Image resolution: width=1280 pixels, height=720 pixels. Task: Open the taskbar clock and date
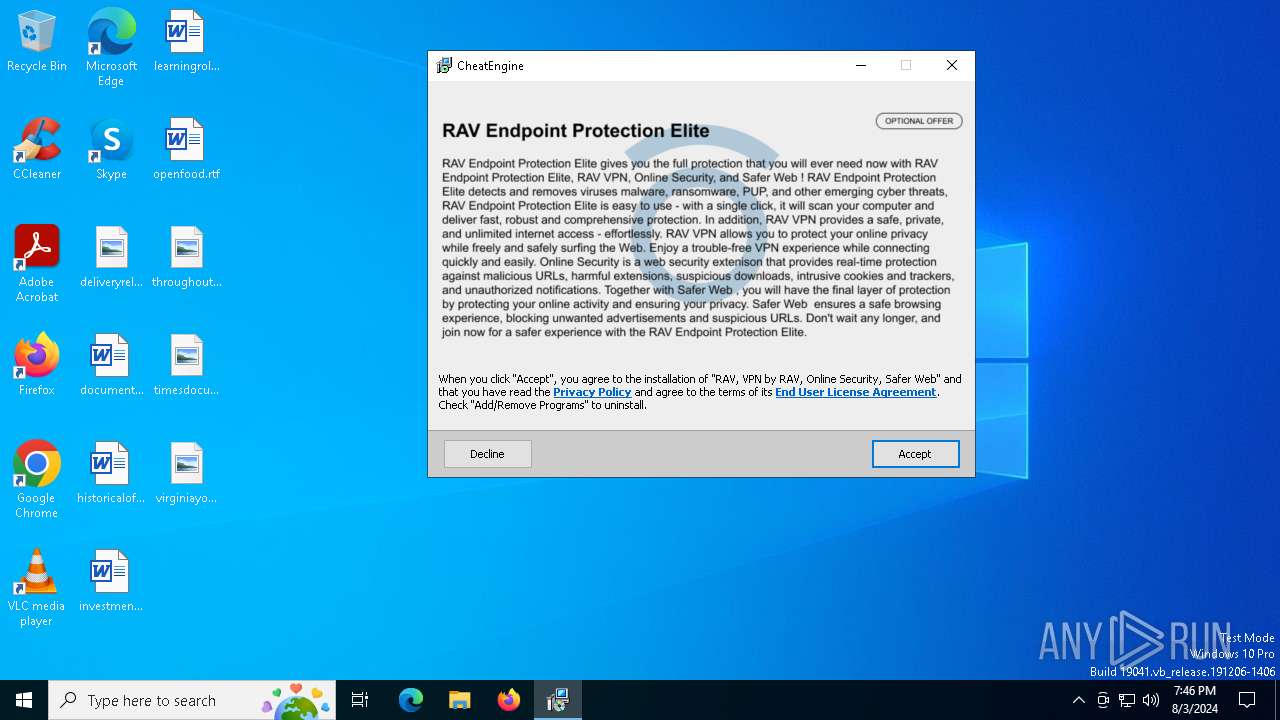[x=1195, y=700]
